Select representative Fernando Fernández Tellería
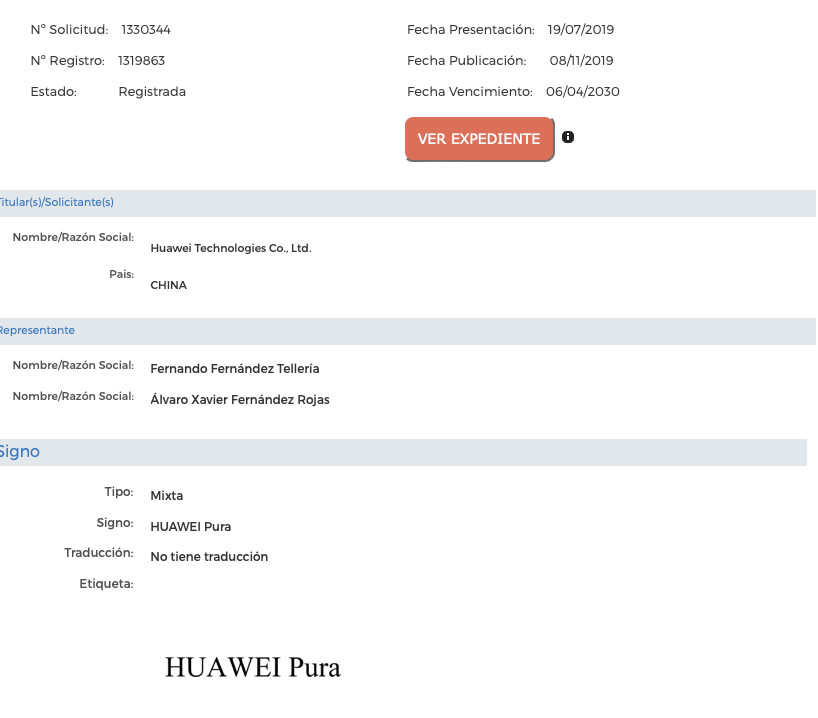The height and width of the screenshot is (718, 818). pyautogui.click(x=235, y=369)
